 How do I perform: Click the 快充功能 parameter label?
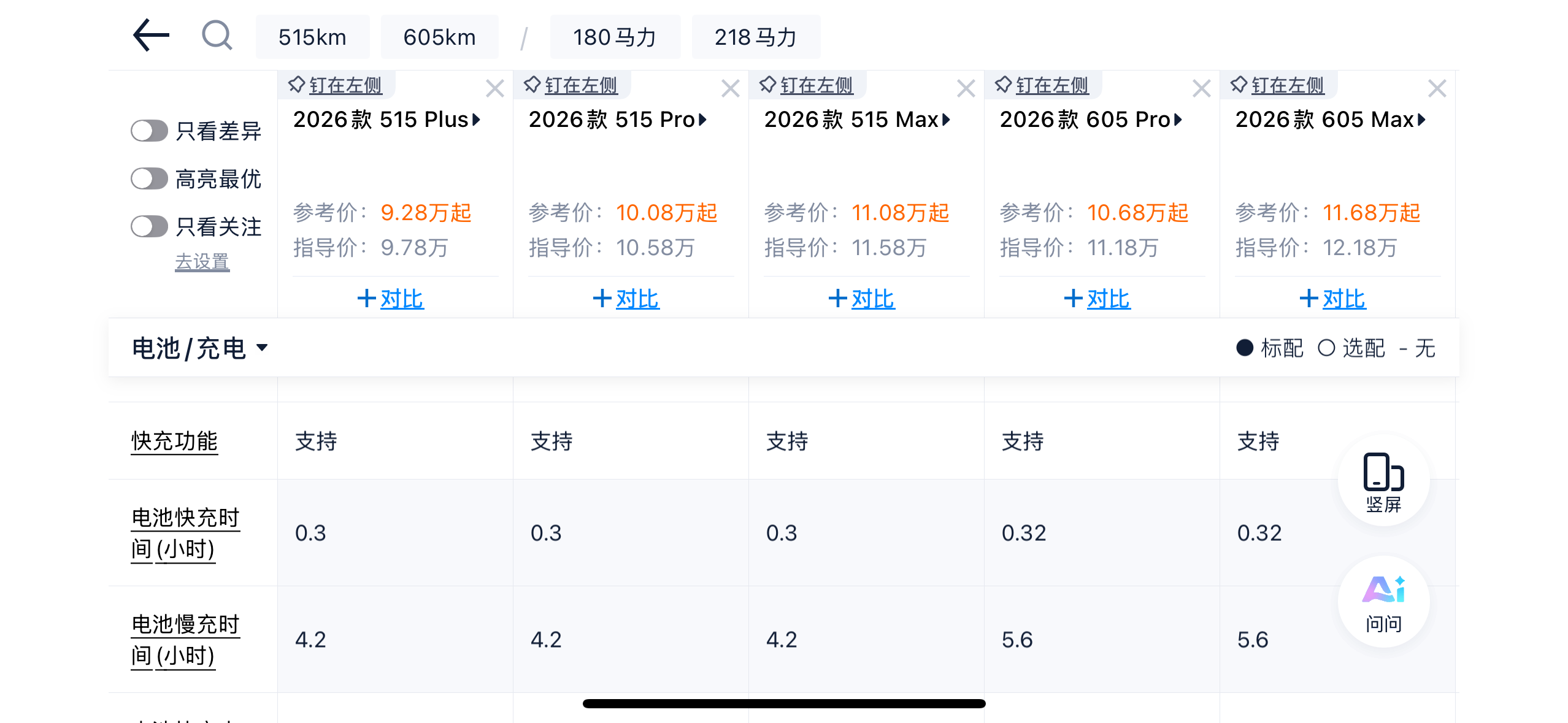(174, 441)
